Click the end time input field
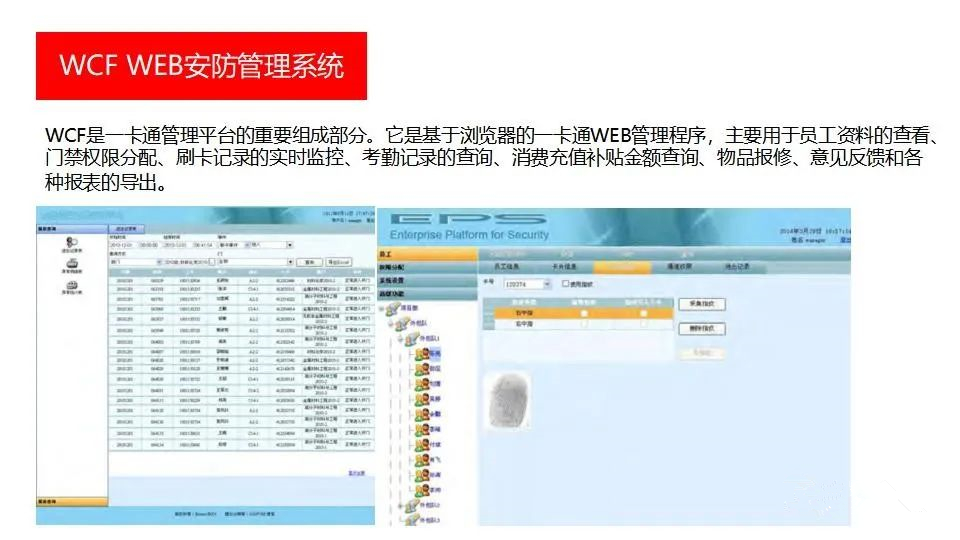Viewport: 960px width, 540px height. [203, 245]
